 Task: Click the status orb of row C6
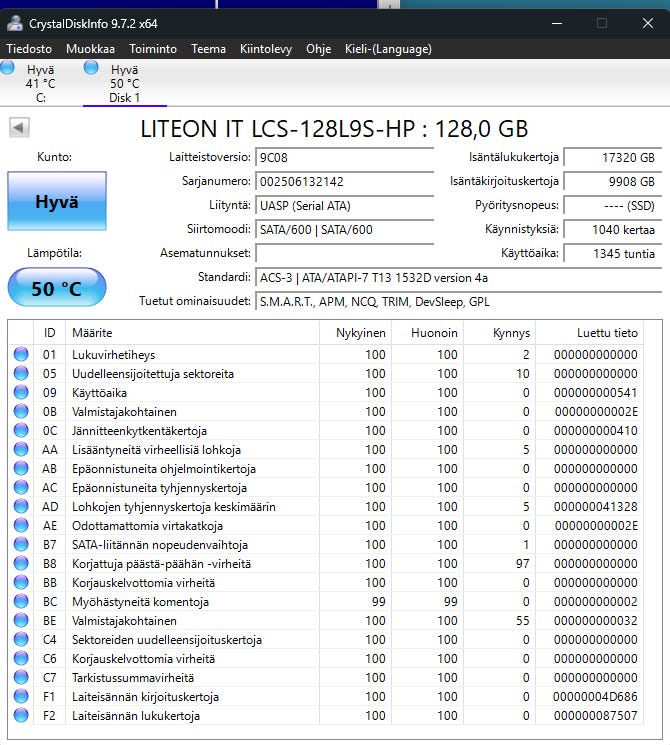point(21,658)
